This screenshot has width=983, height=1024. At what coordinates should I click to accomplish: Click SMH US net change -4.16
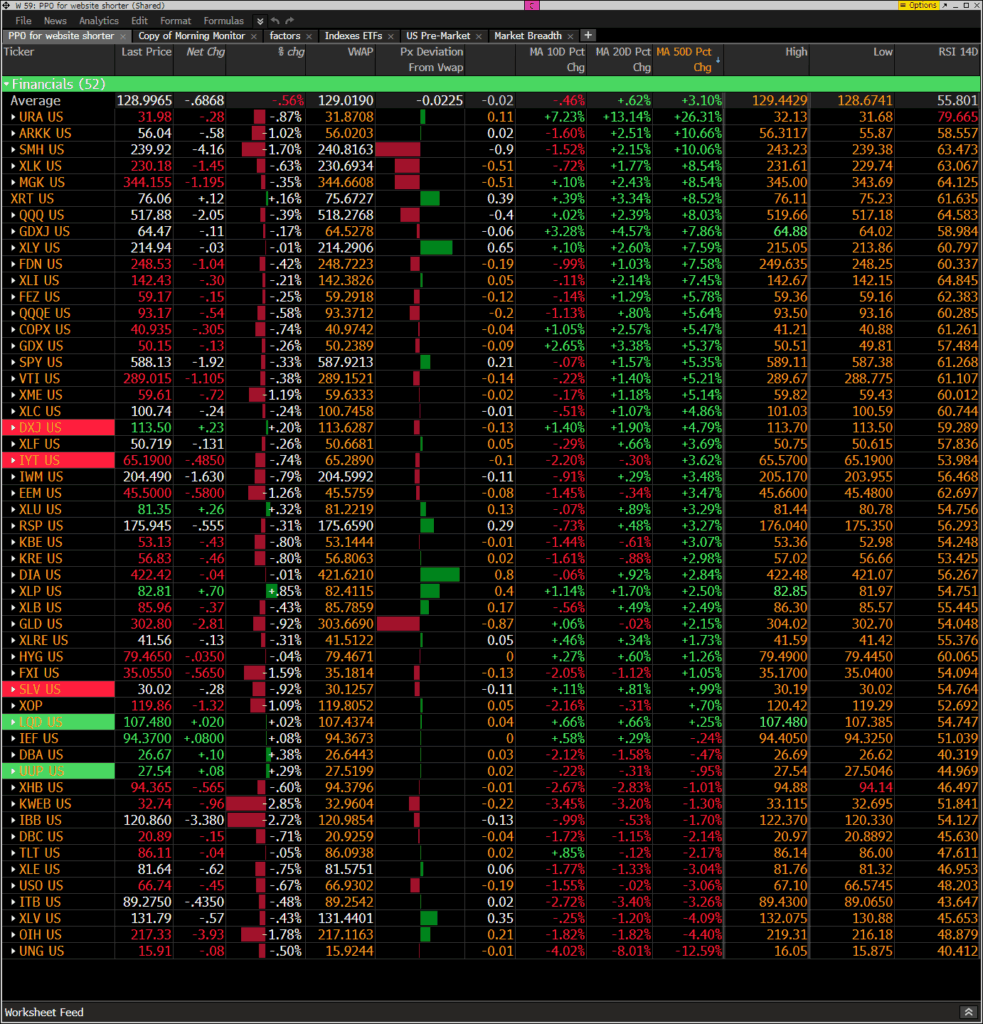click(x=206, y=150)
